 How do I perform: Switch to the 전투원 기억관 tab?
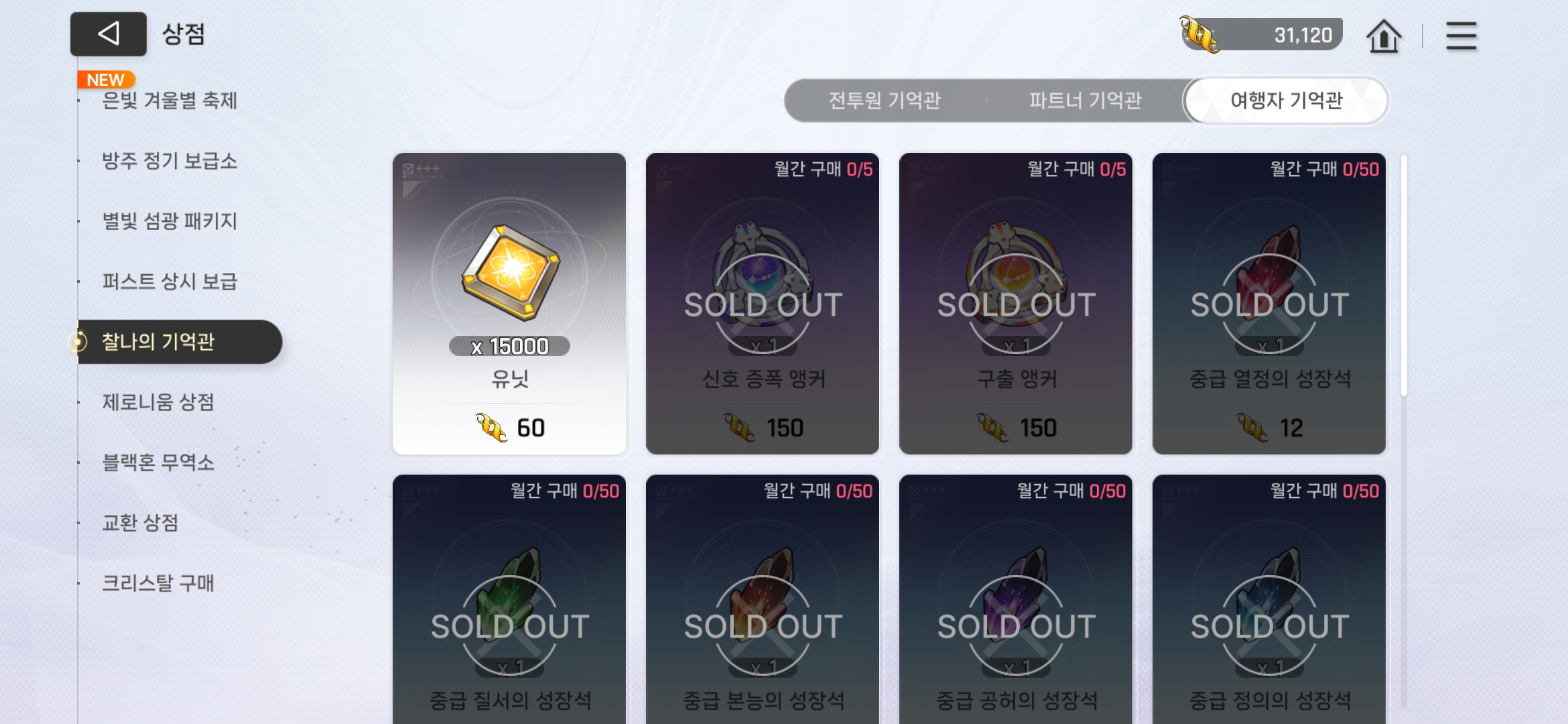(x=885, y=101)
